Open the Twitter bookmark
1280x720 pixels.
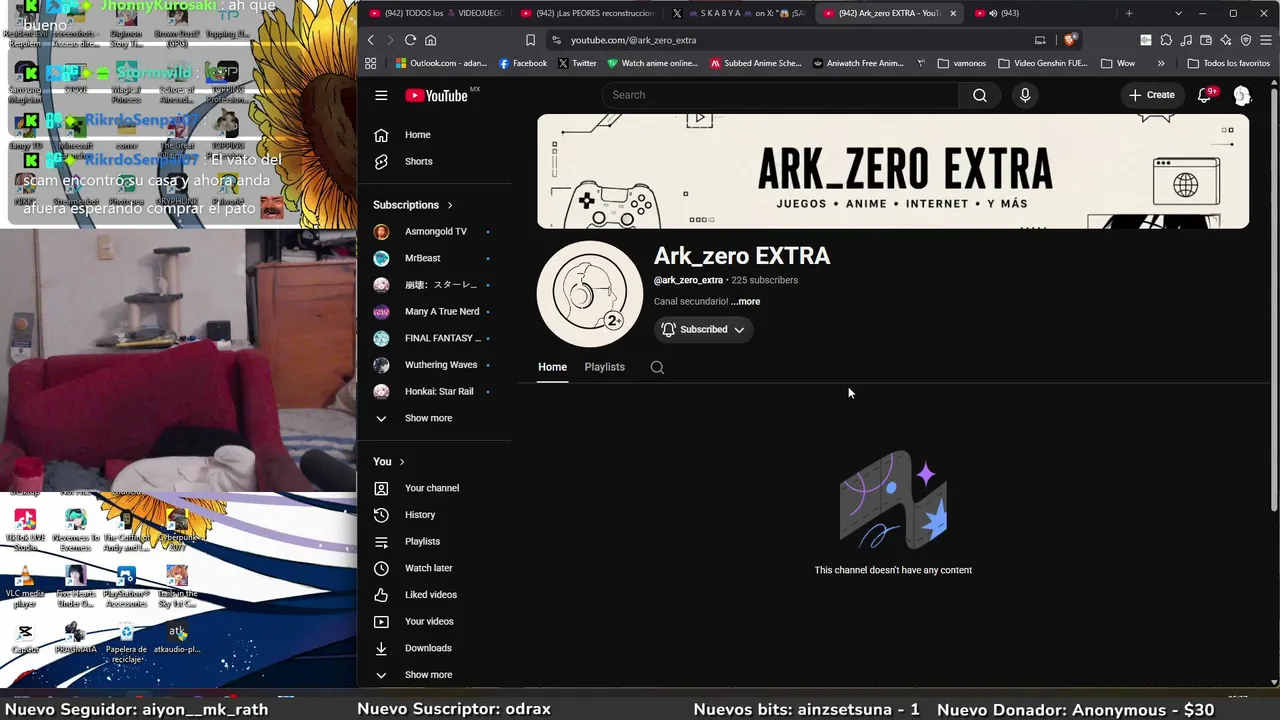pos(577,63)
